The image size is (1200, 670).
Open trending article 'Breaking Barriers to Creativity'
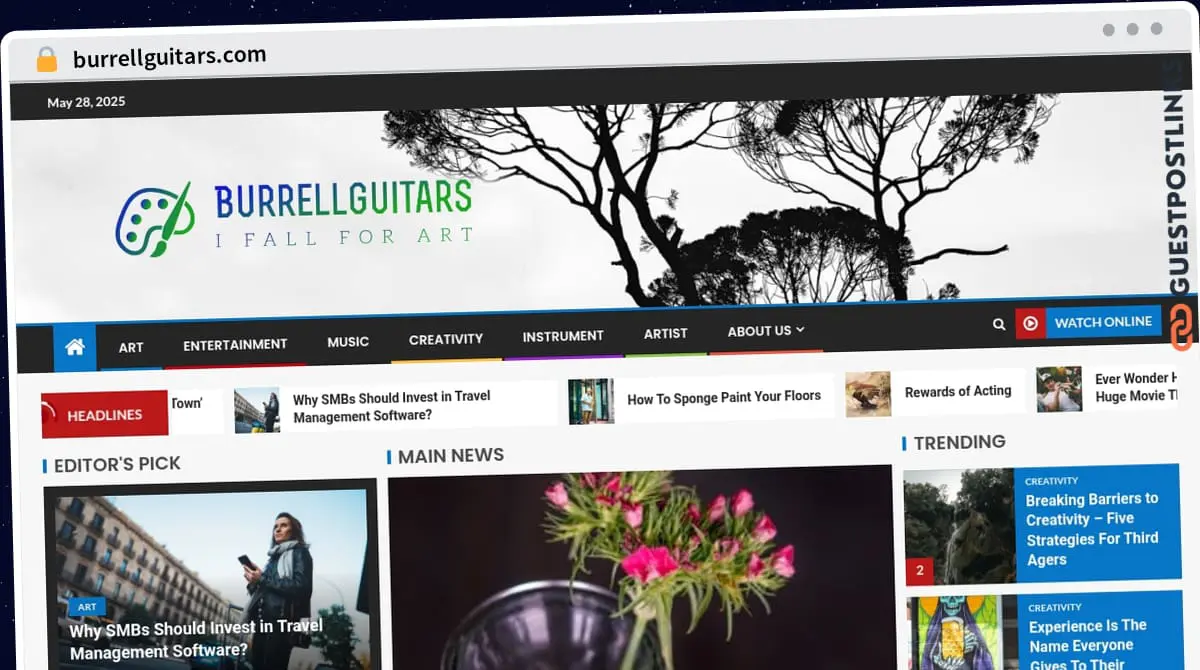click(x=1092, y=529)
